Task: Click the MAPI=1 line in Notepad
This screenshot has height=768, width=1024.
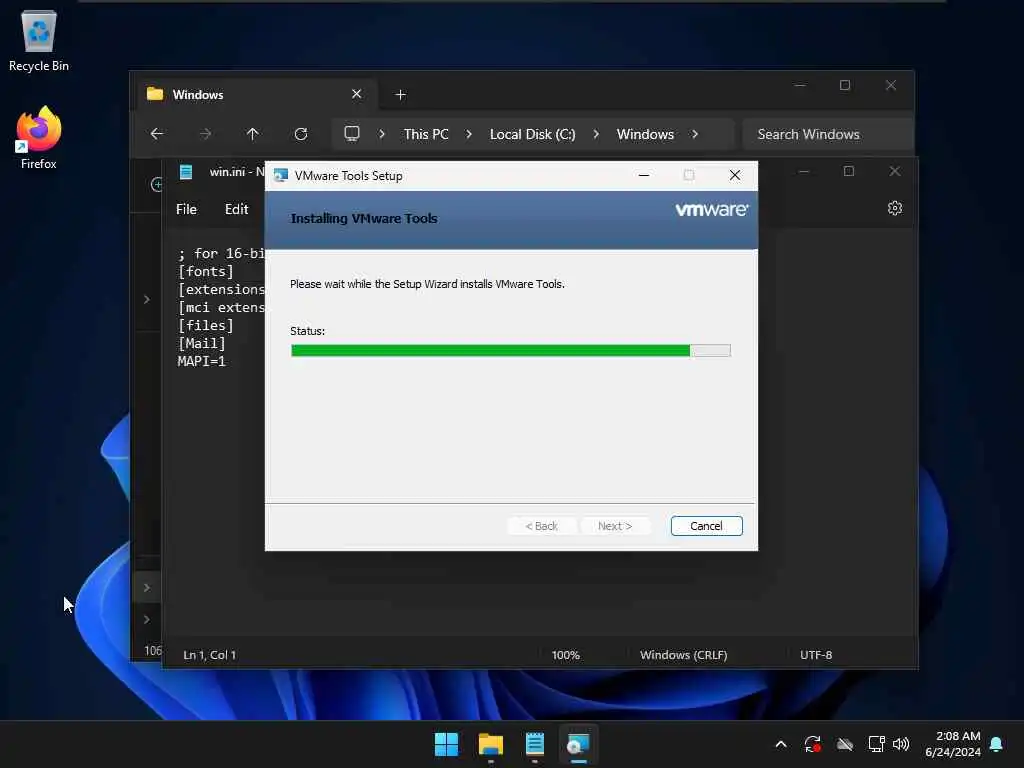Action: (x=201, y=361)
